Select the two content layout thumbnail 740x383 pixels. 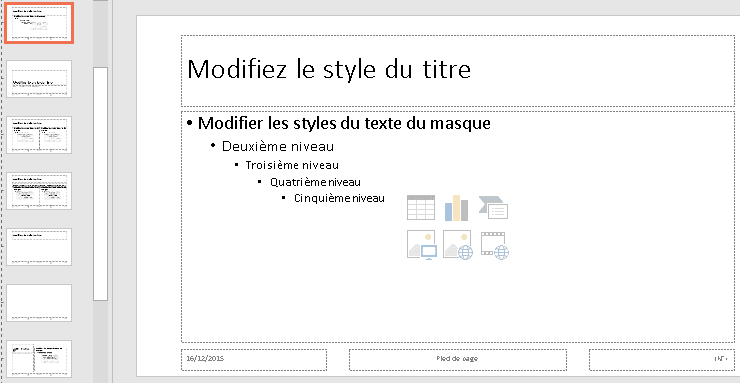coord(39,135)
